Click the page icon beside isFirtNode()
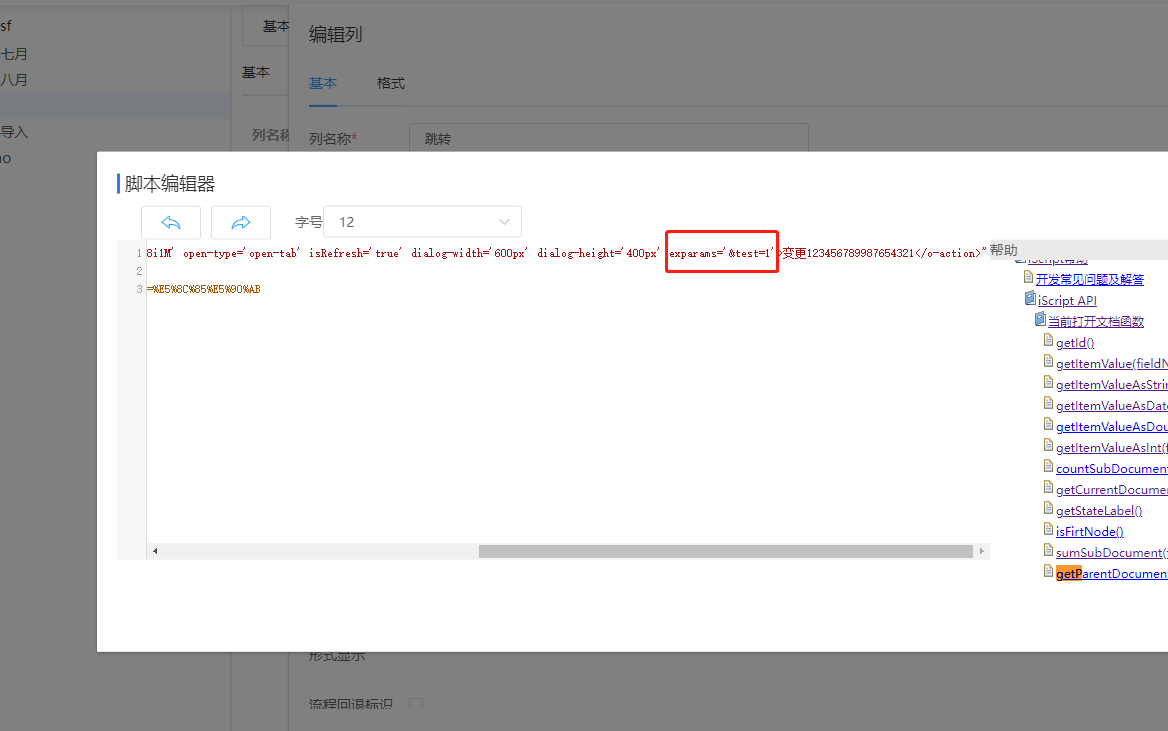This screenshot has height=731, width=1168. click(x=1048, y=529)
